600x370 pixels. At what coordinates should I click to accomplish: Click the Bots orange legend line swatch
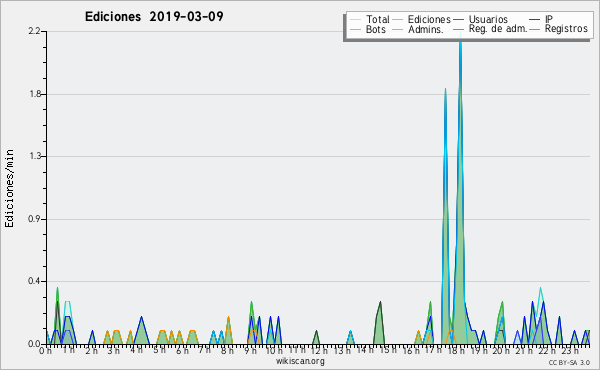[x=355, y=29]
